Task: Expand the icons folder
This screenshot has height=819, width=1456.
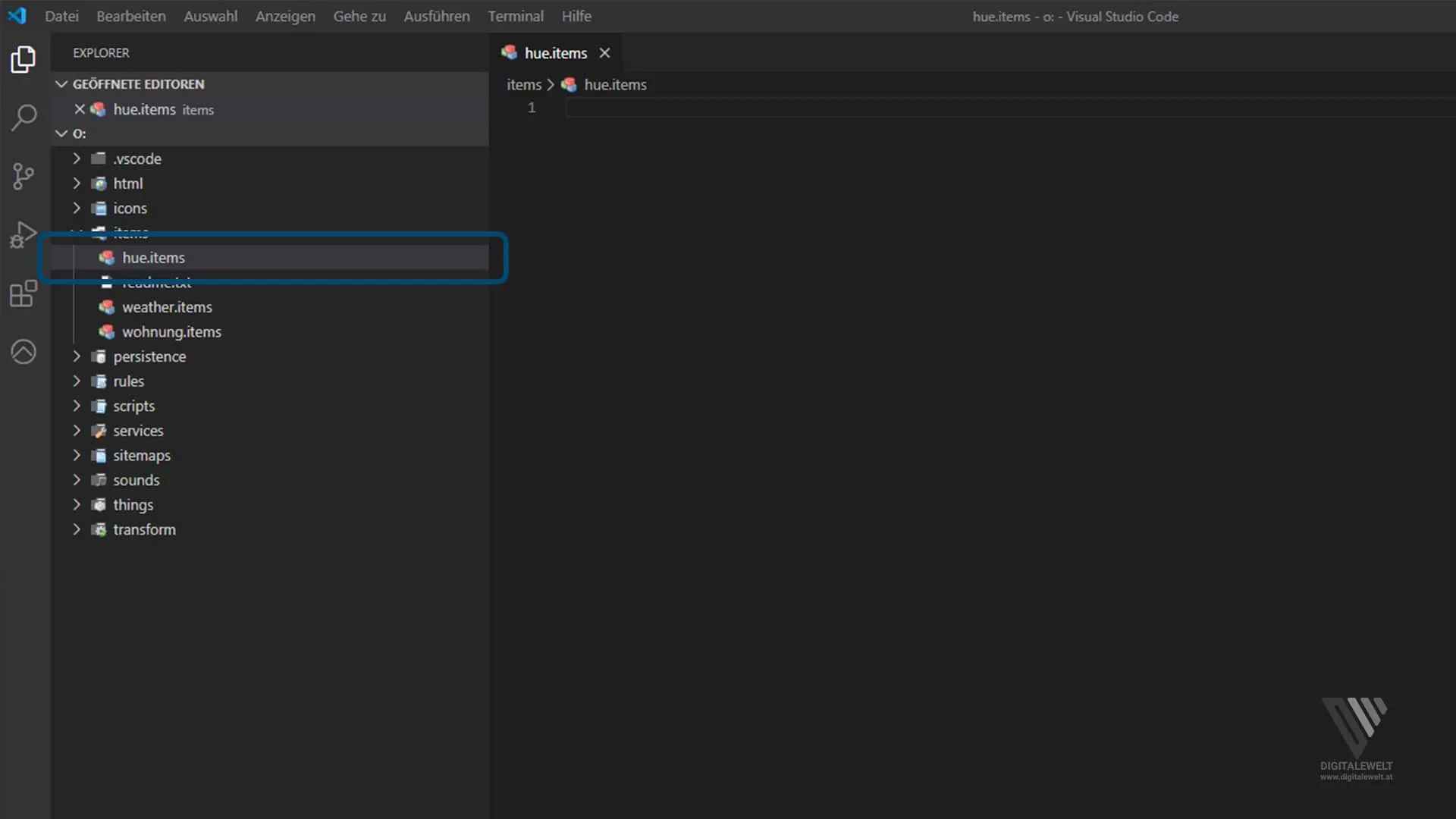Action: pyautogui.click(x=77, y=208)
